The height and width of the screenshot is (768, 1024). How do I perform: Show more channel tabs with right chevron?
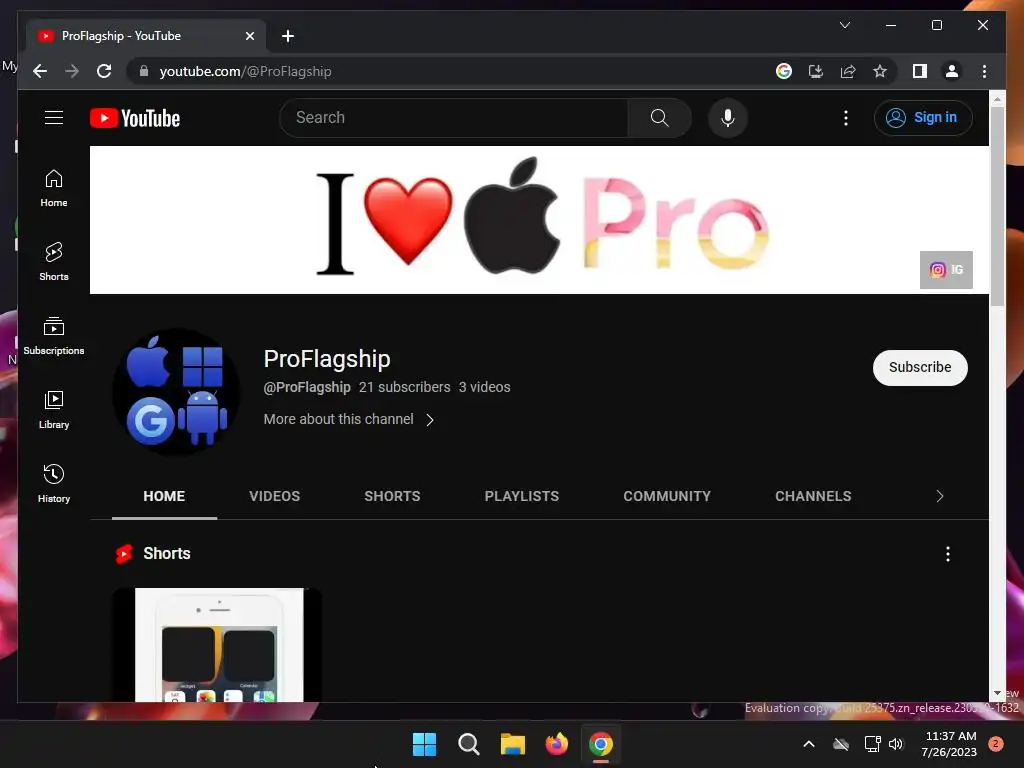[x=939, y=496]
